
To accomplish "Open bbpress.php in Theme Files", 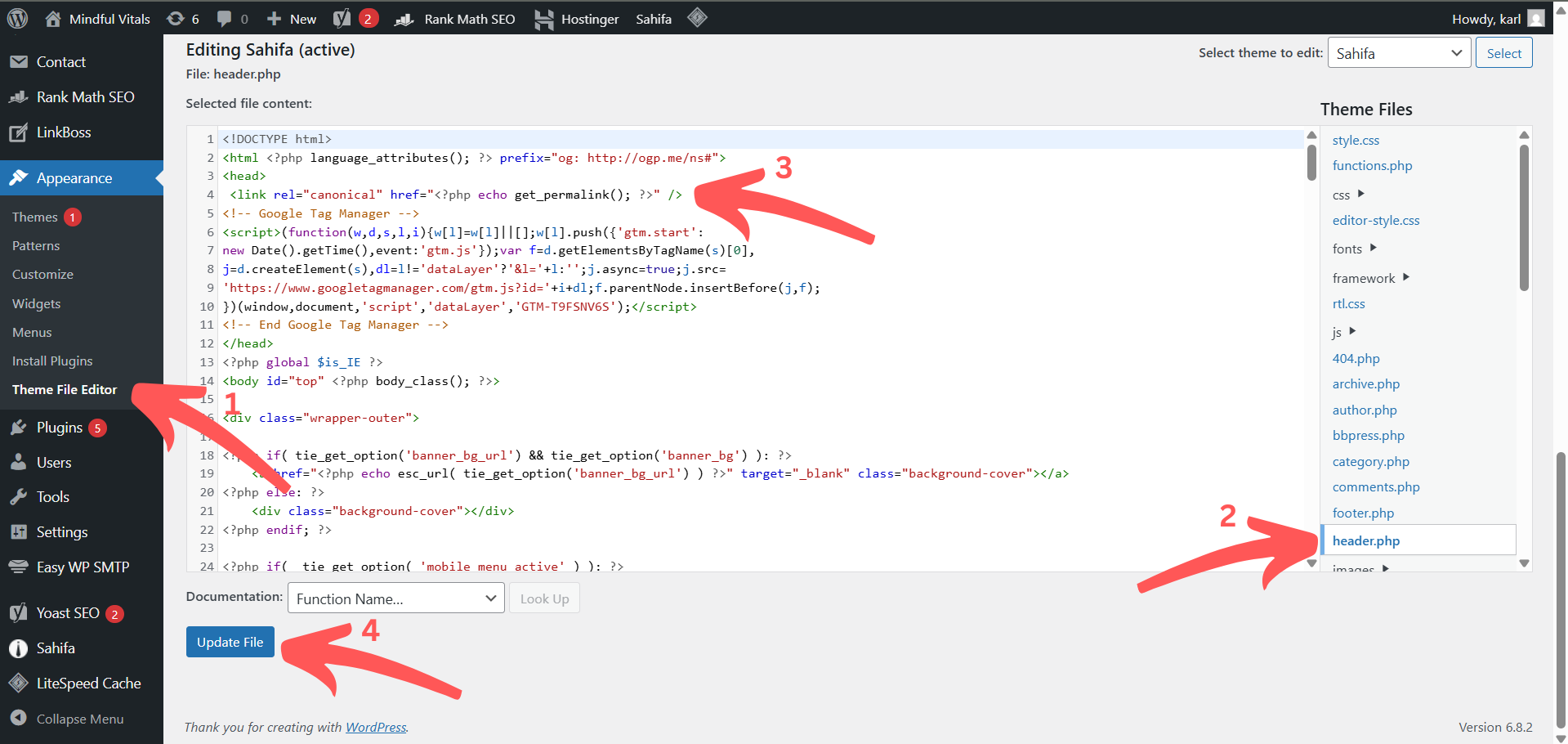I will 1369,435.
